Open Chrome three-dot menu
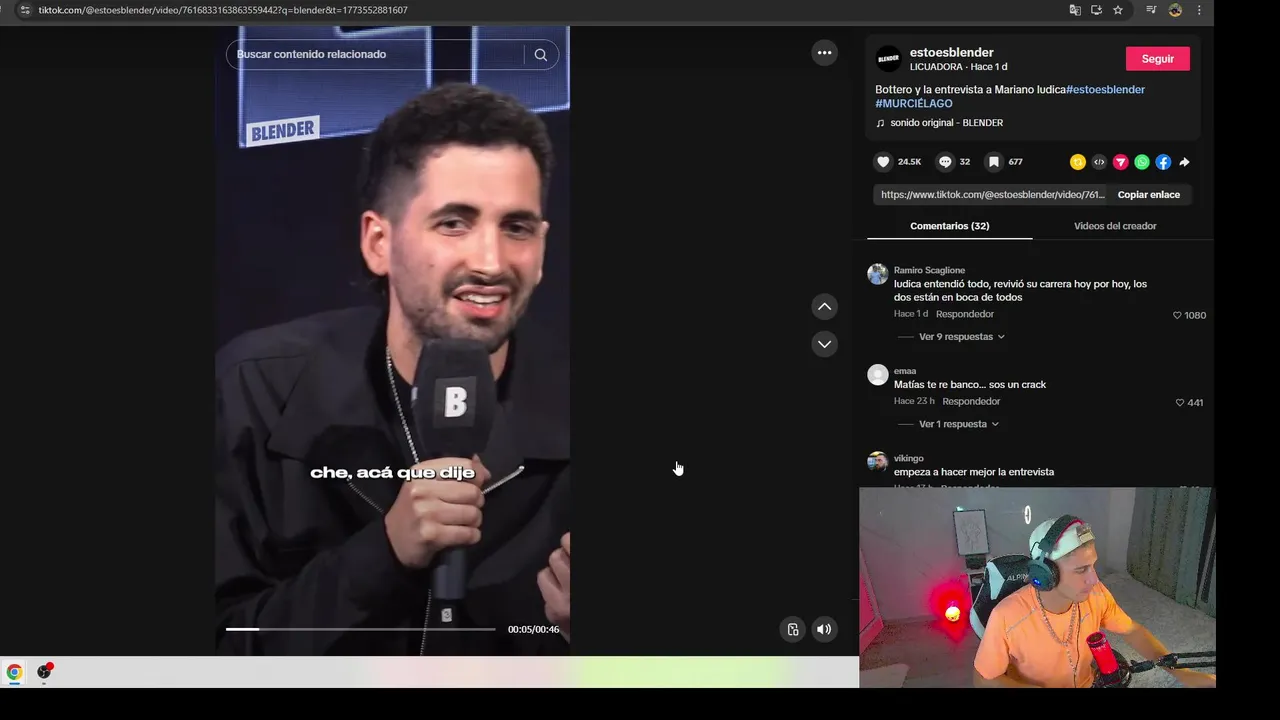 [x=1199, y=10]
